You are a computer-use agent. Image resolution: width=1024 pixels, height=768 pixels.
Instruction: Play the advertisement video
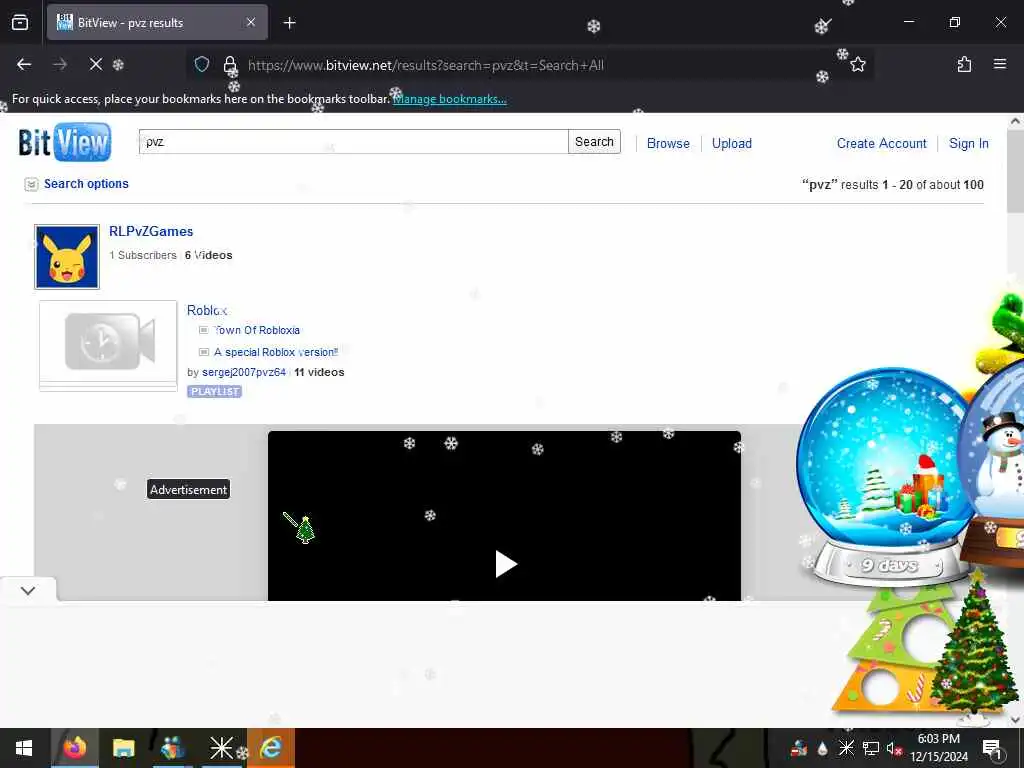point(505,564)
